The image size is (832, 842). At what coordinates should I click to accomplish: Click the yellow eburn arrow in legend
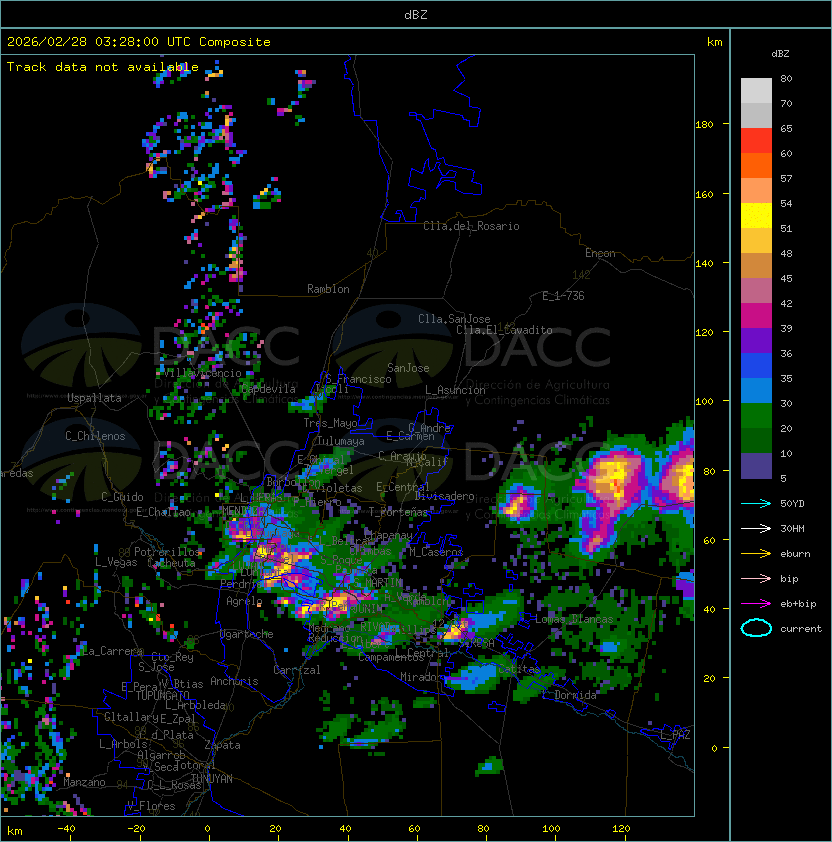coord(756,554)
